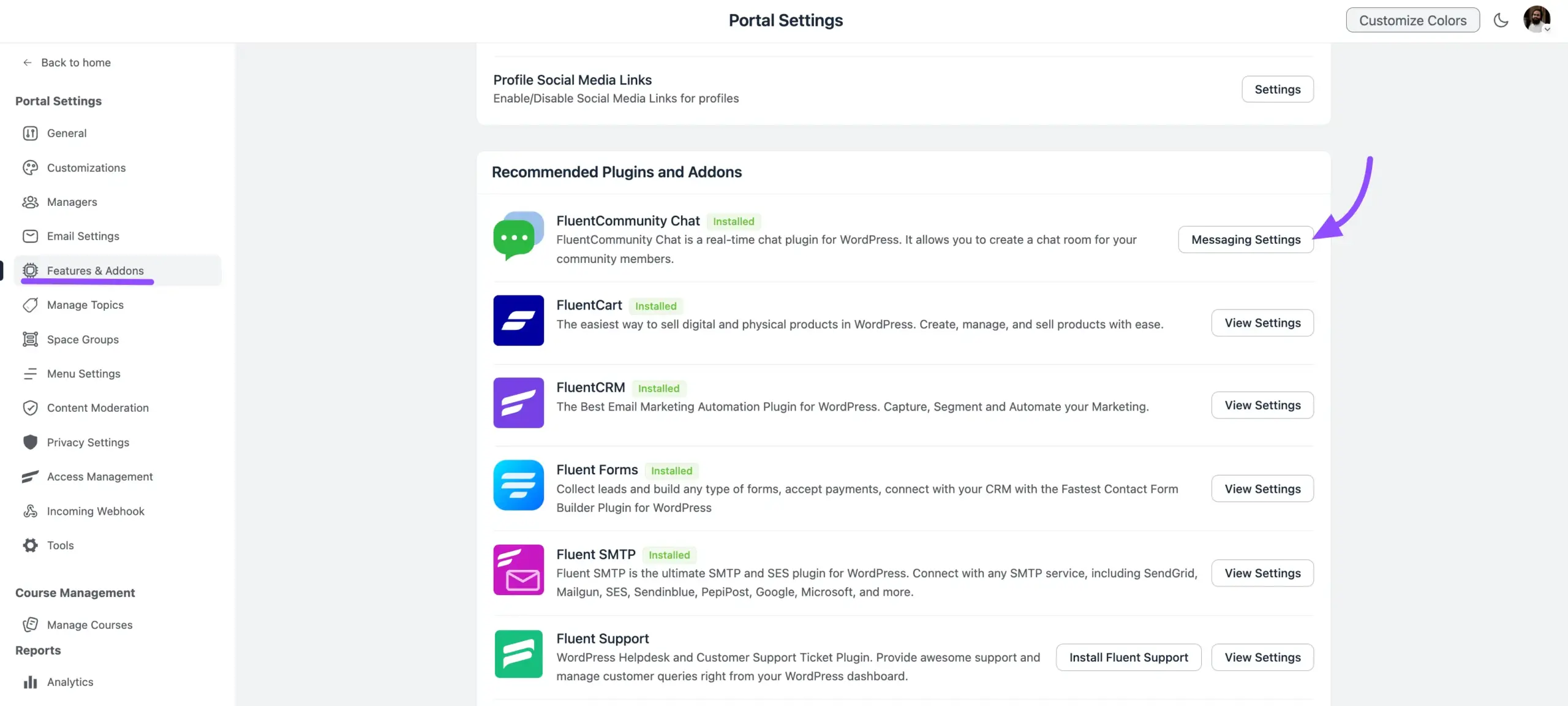Go to Manage Topics in sidebar
The height and width of the screenshot is (706, 1568).
coord(85,305)
